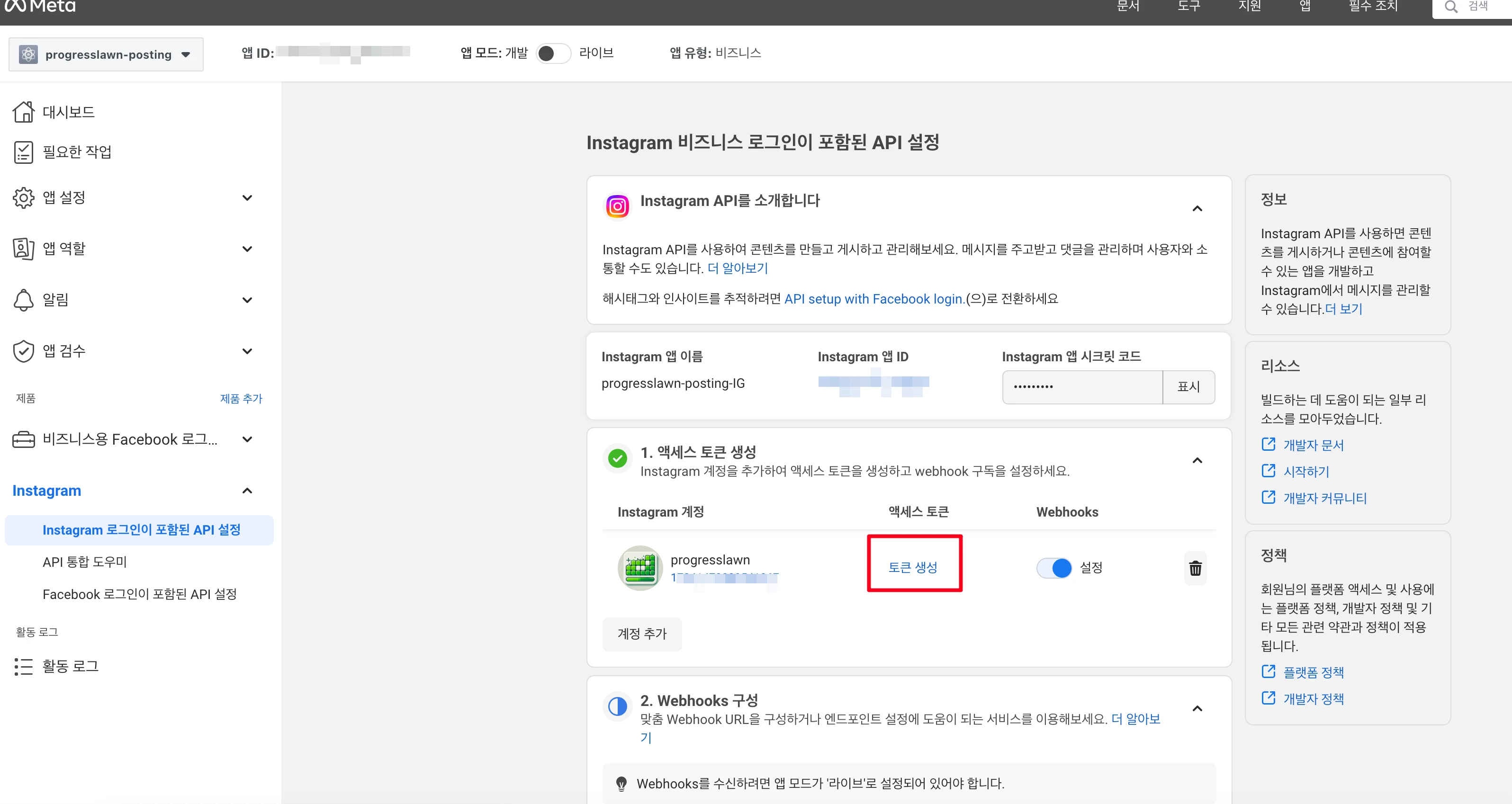Open the 앱 top menu
Viewport: 1512px width, 804px height.
[x=1304, y=6]
